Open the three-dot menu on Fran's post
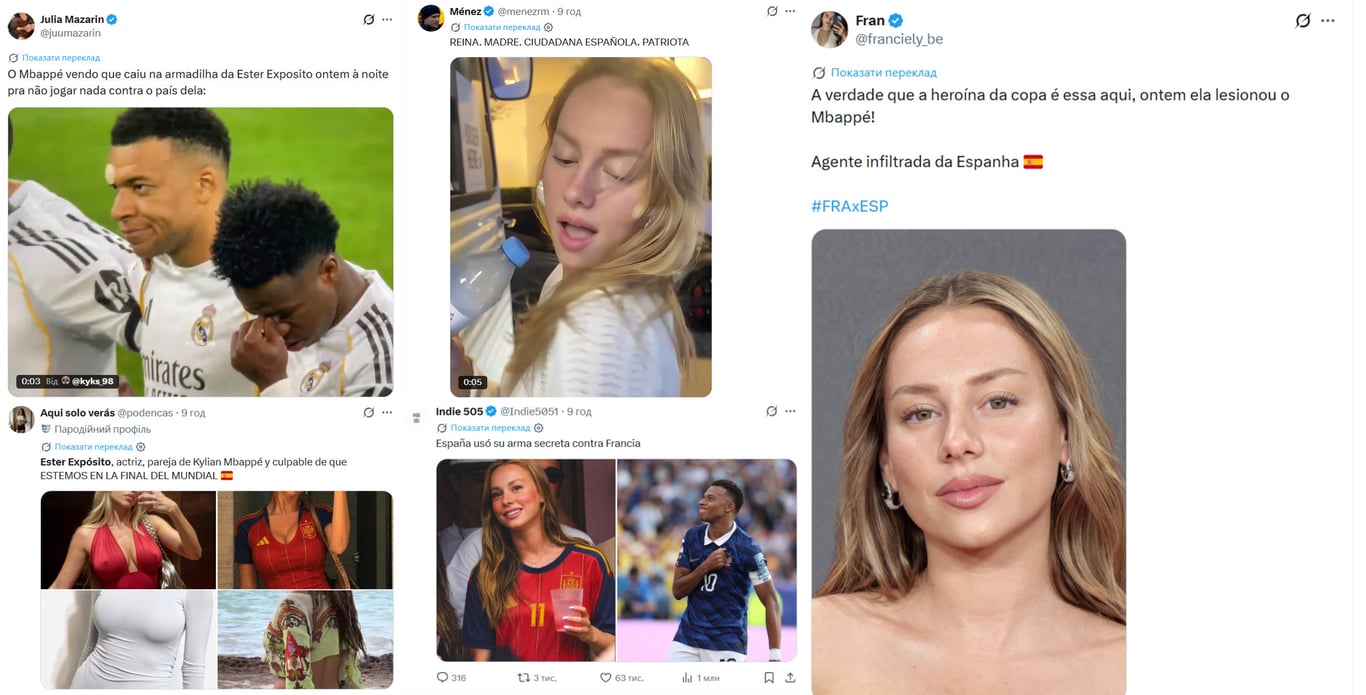 click(1328, 20)
